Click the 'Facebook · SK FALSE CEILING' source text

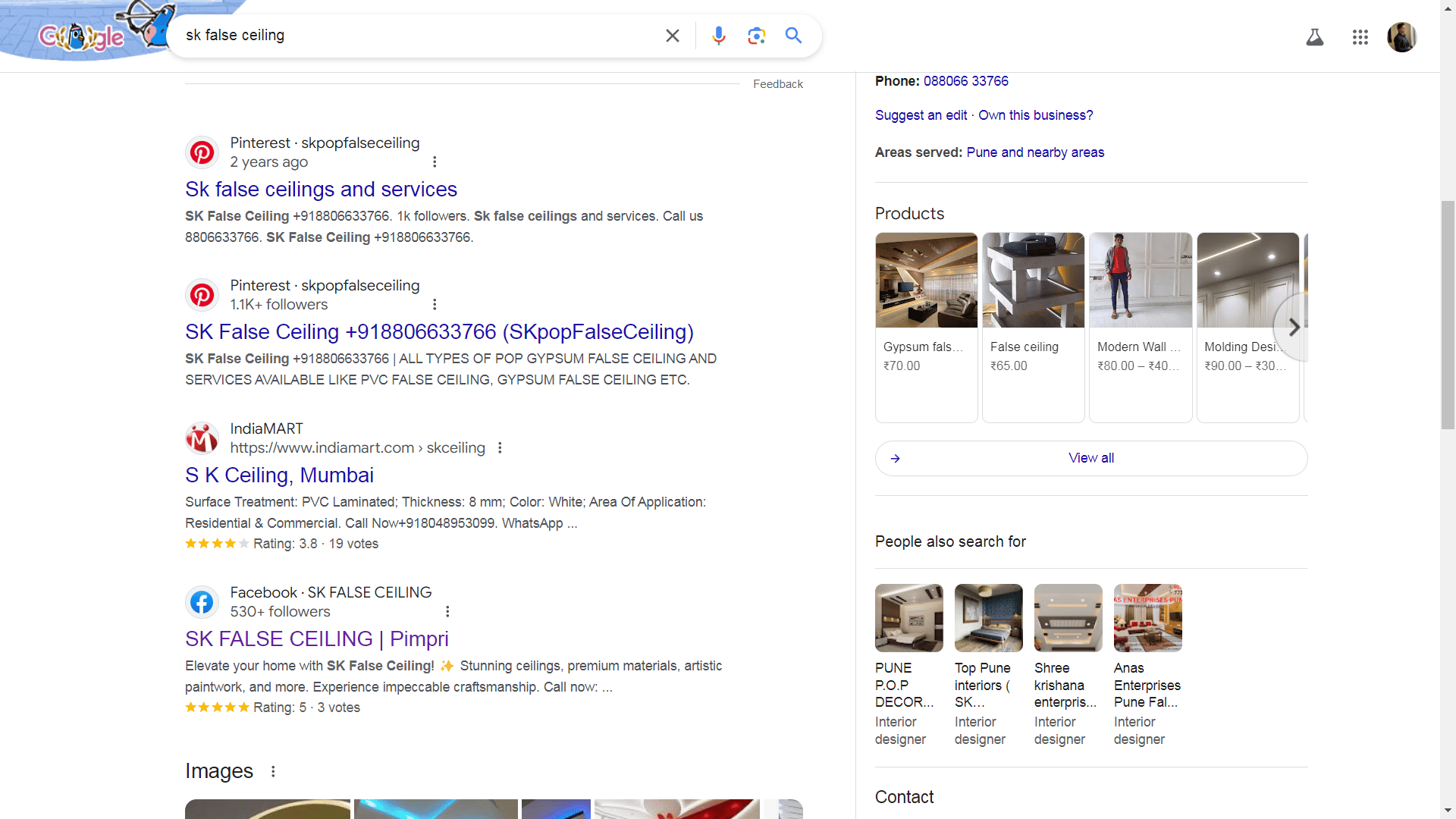tap(331, 592)
